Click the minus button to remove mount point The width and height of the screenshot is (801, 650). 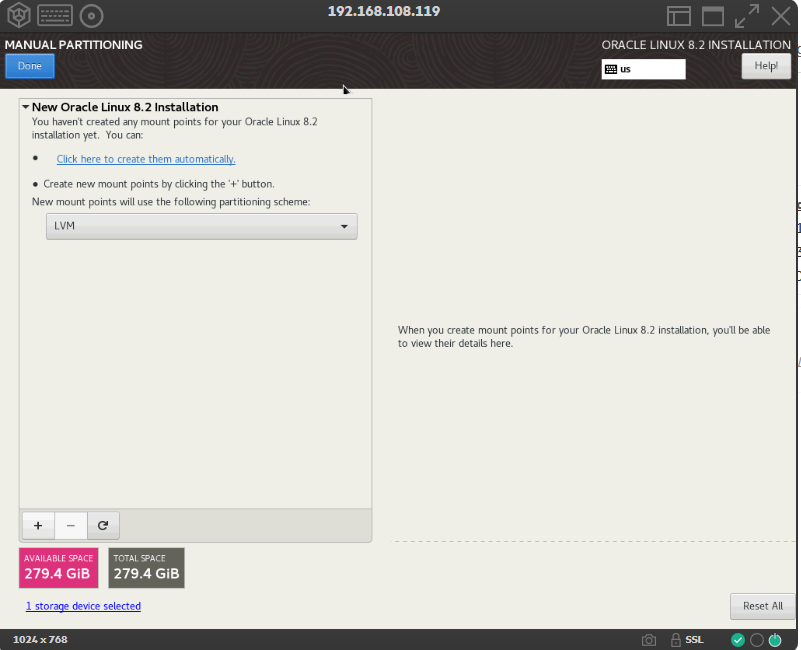[x=70, y=525]
